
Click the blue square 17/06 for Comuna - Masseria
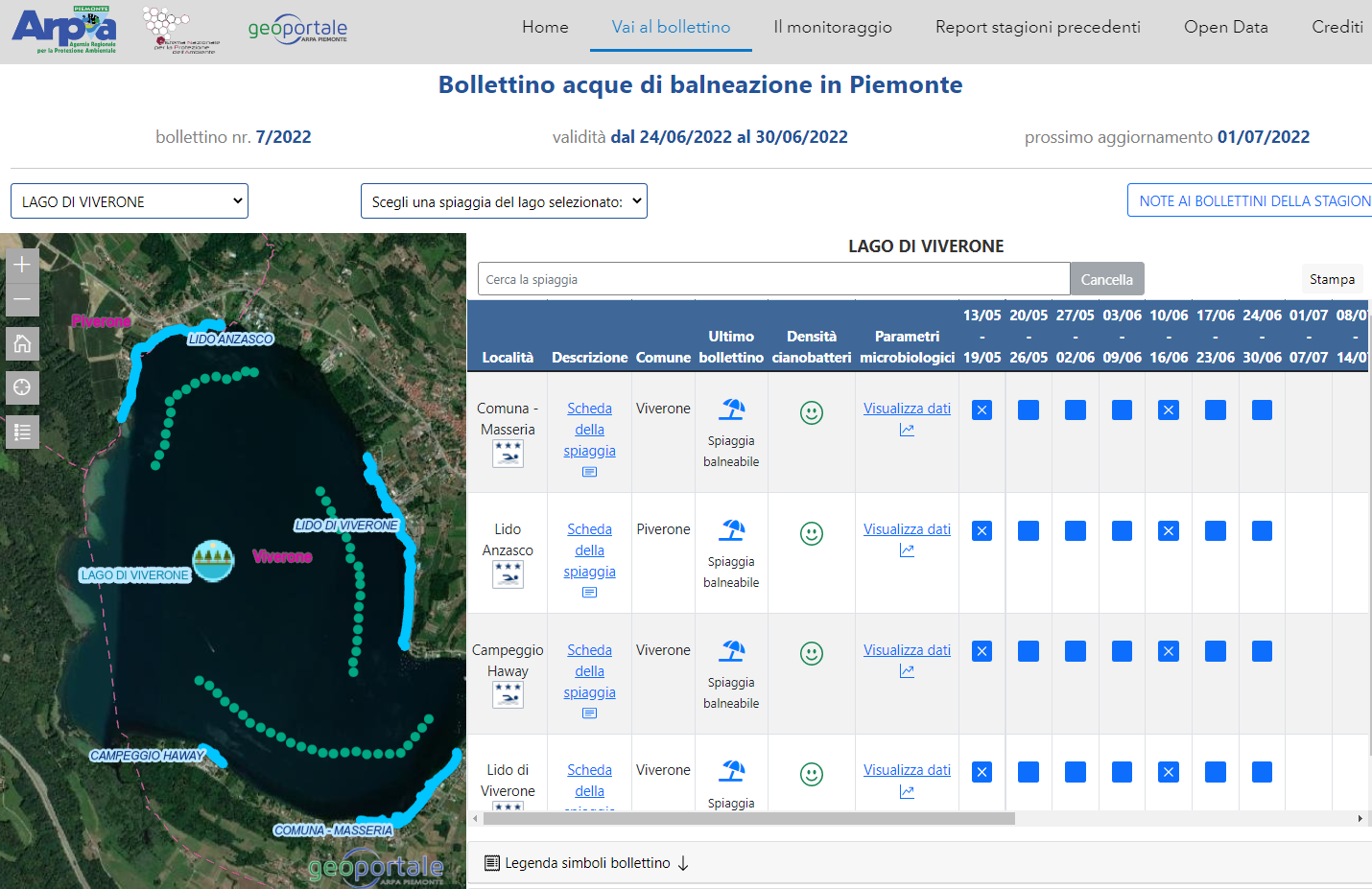coord(1216,410)
